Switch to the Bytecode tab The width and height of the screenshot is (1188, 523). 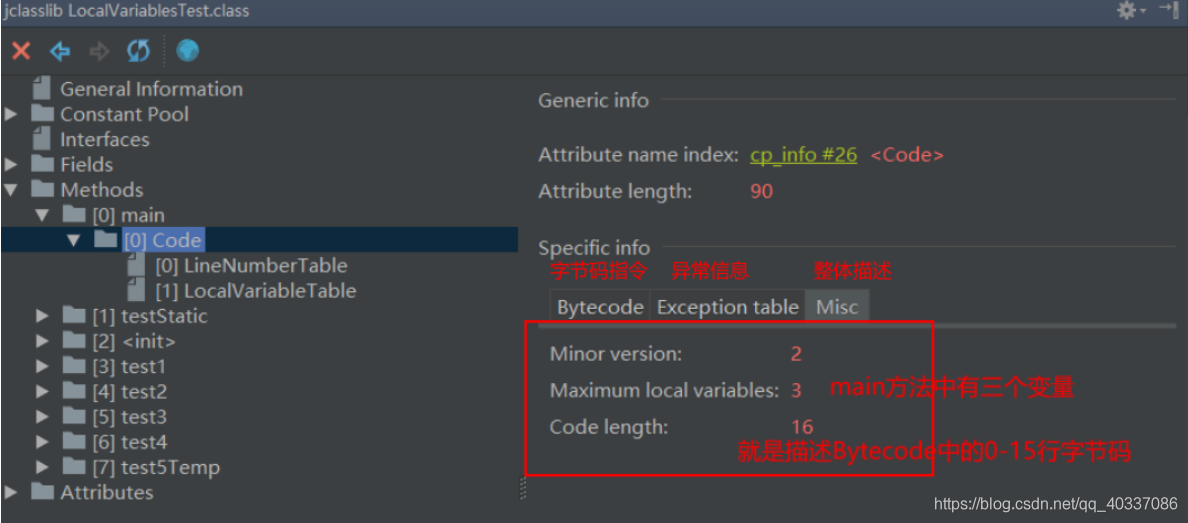[600, 307]
